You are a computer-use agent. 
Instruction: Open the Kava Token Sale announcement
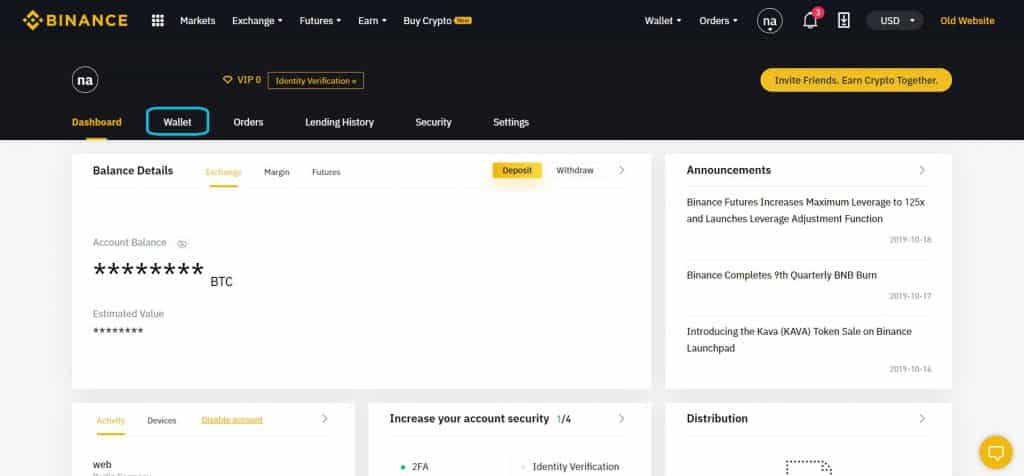click(799, 340)
